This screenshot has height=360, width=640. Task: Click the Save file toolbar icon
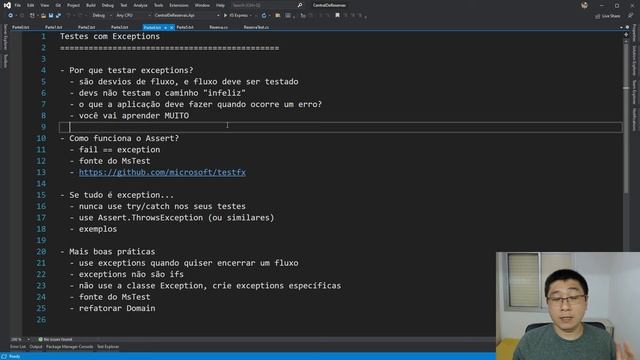click(x=51, y=16)
